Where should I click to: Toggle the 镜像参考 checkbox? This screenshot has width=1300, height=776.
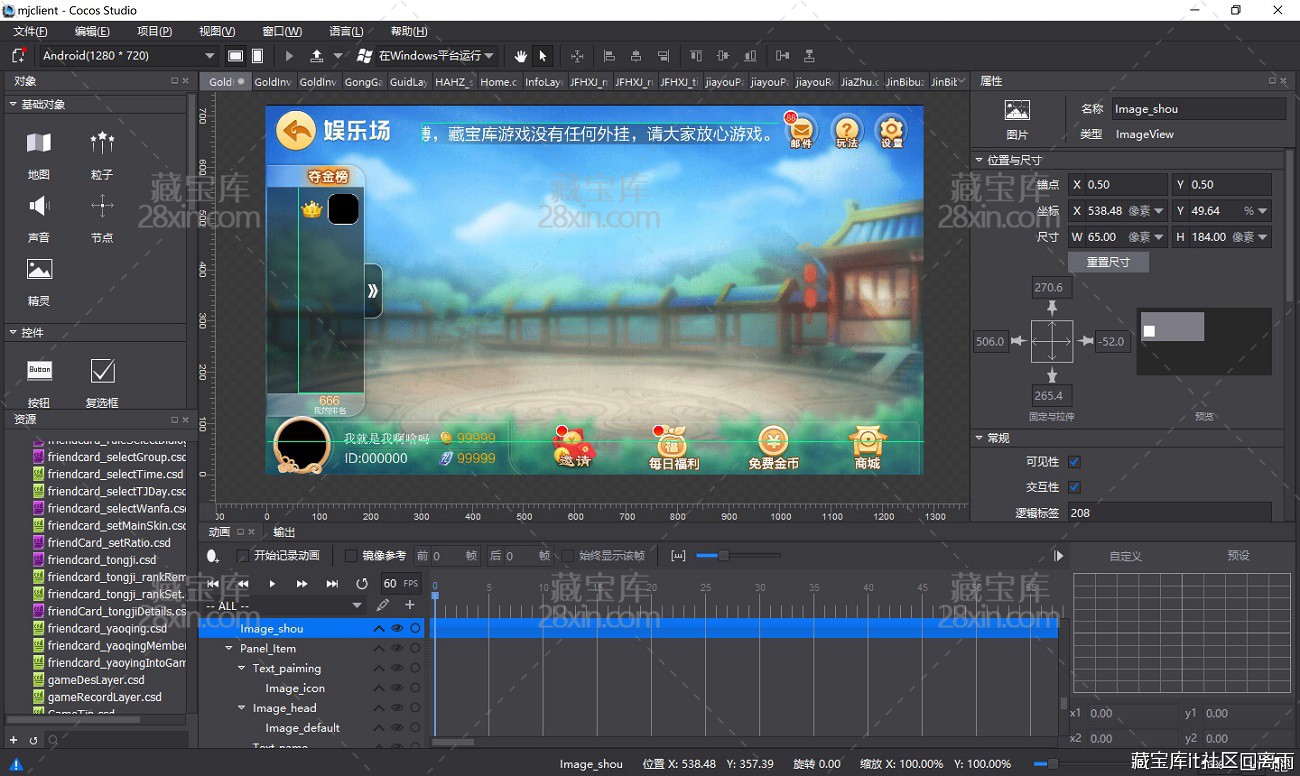[x=351, y=556]
